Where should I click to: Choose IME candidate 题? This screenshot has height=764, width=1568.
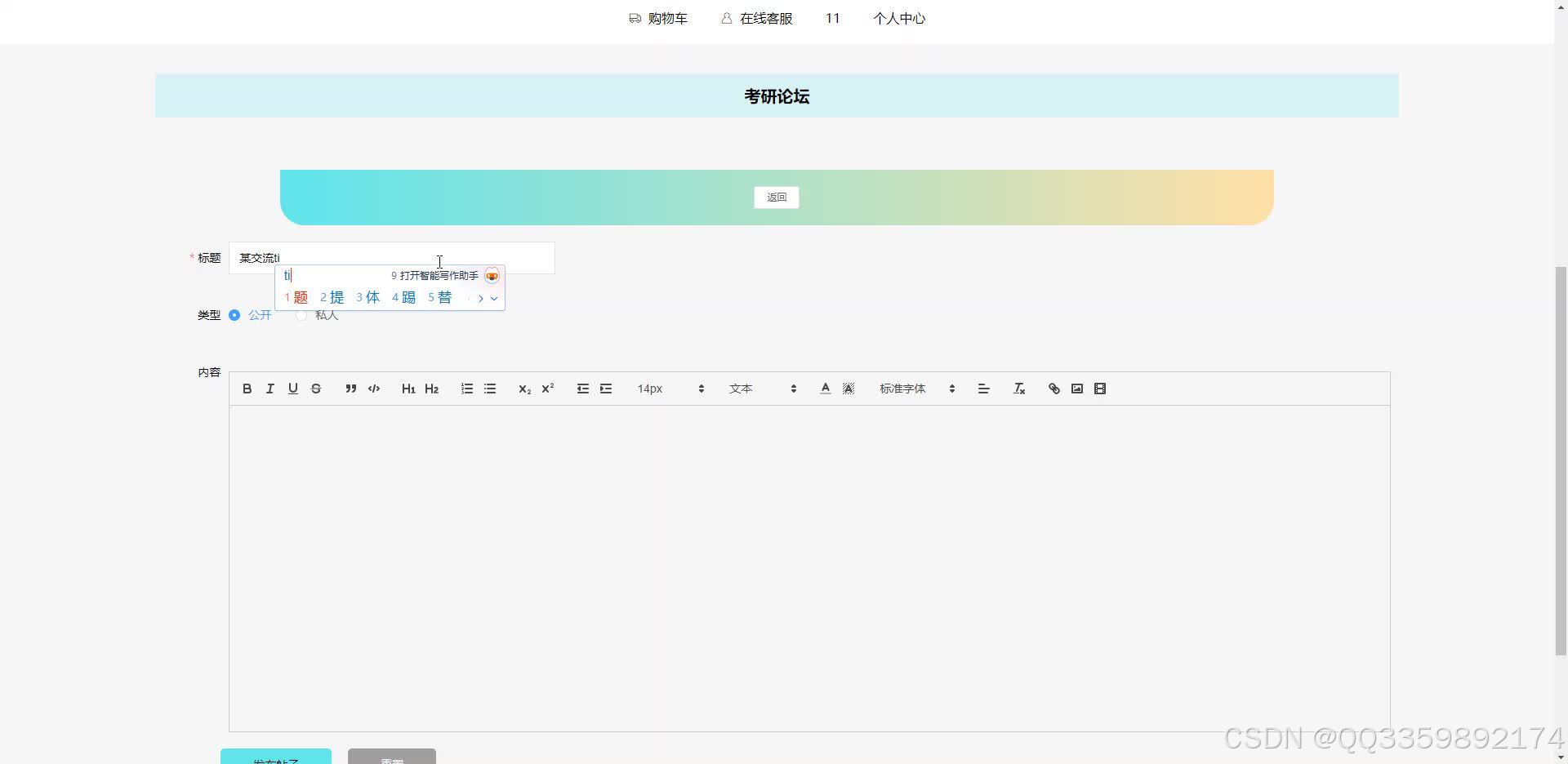coord(296,298)
